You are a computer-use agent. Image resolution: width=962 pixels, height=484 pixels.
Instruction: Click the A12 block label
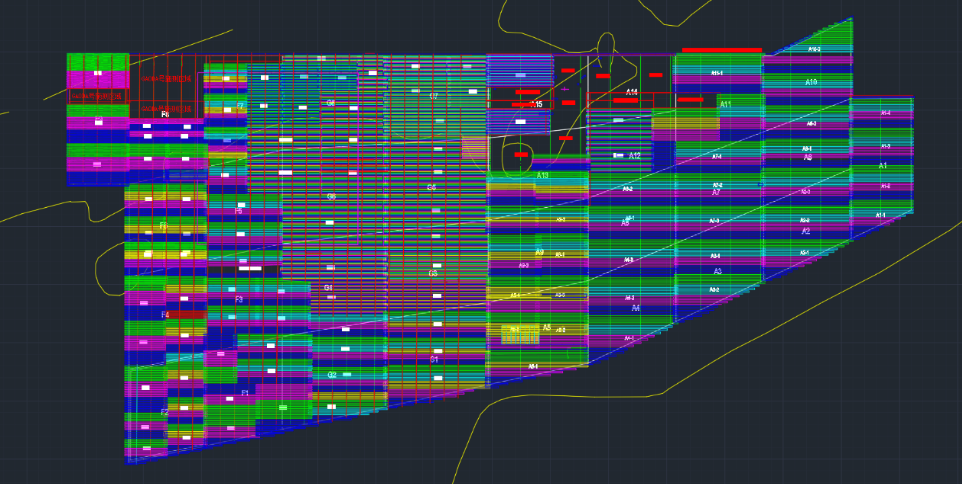tap(634, 156)
